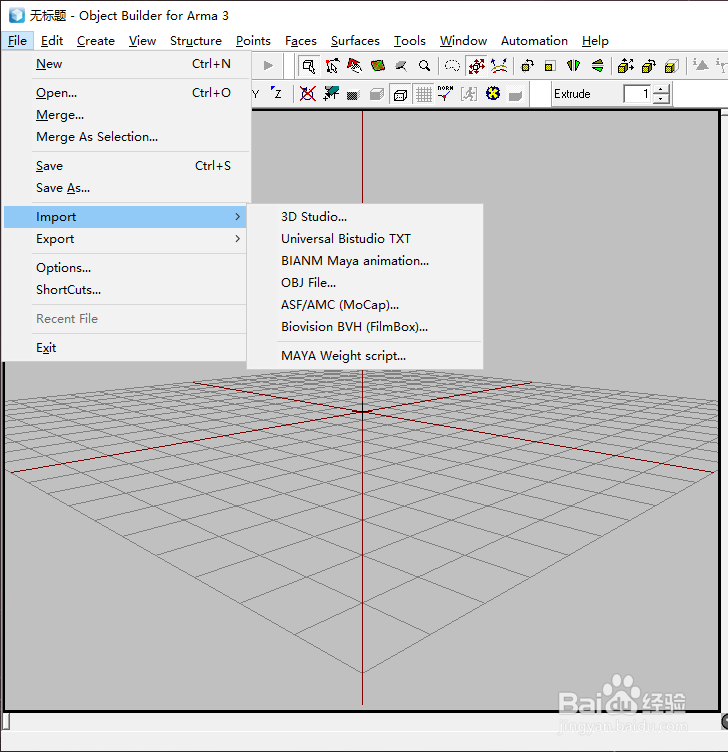728x752 pixels.
Task: Select Biovision BVH (FilmBox)... import
Action: coord(365,327)
